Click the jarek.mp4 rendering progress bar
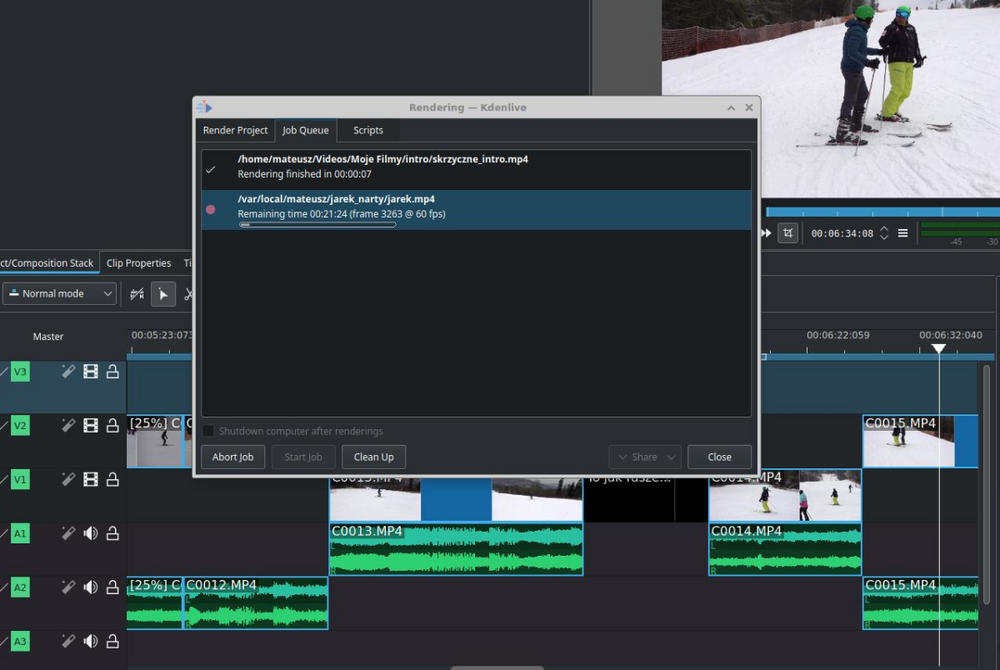1000x670 pixels. click(x=317, y=225)
